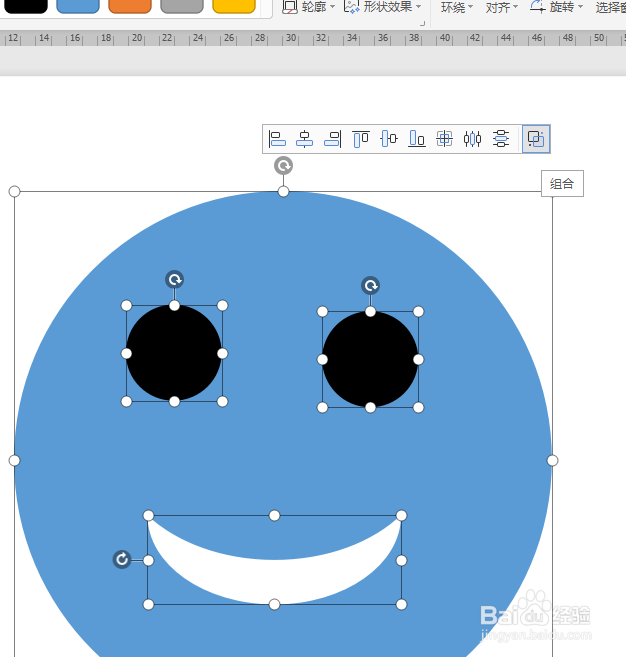This screenshot has width=626, height=657.
Task: Open the 轮廓 outline dropdown
Action: [309, 7]
